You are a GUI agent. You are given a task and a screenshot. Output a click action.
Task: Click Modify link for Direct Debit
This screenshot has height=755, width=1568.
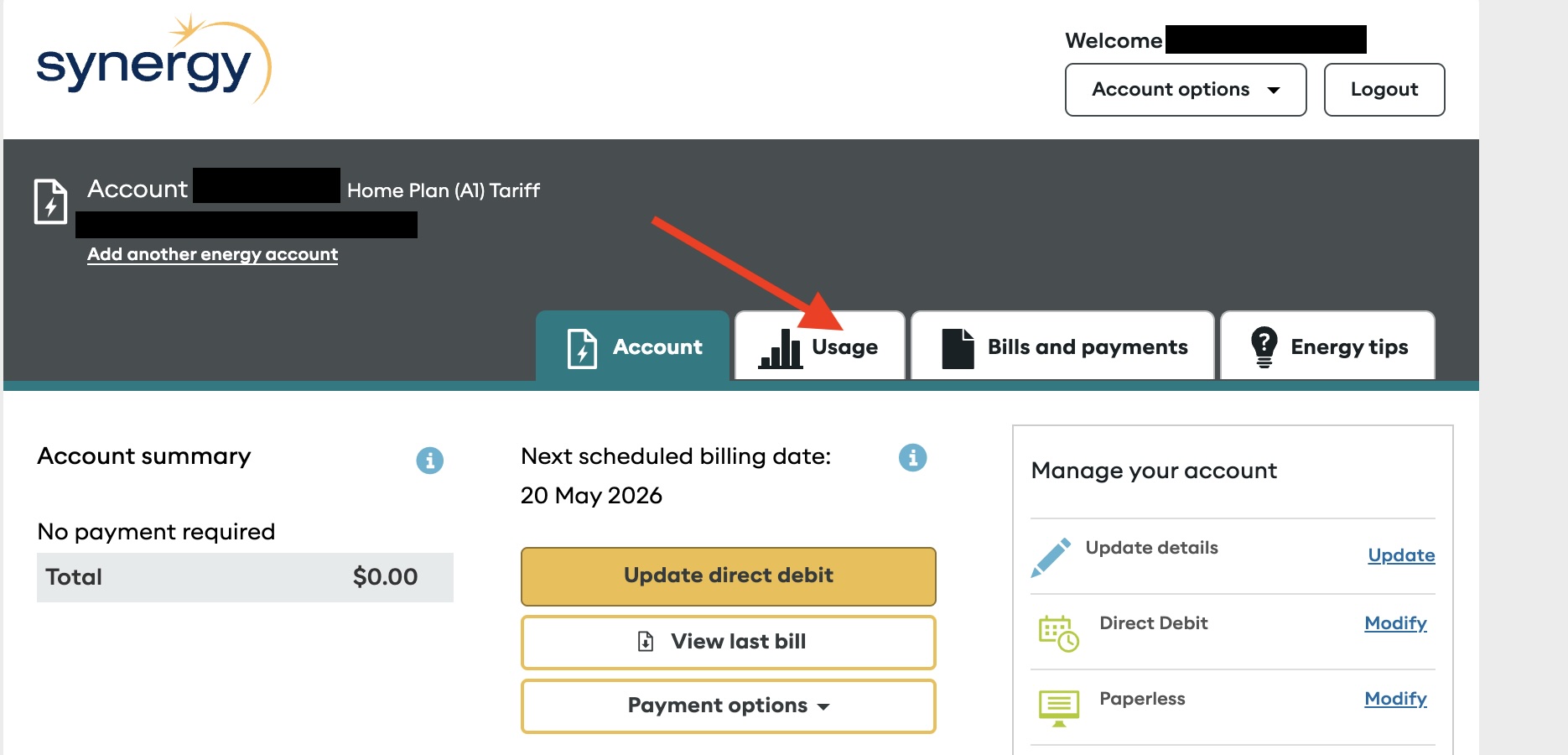[x=1395, y=623]
